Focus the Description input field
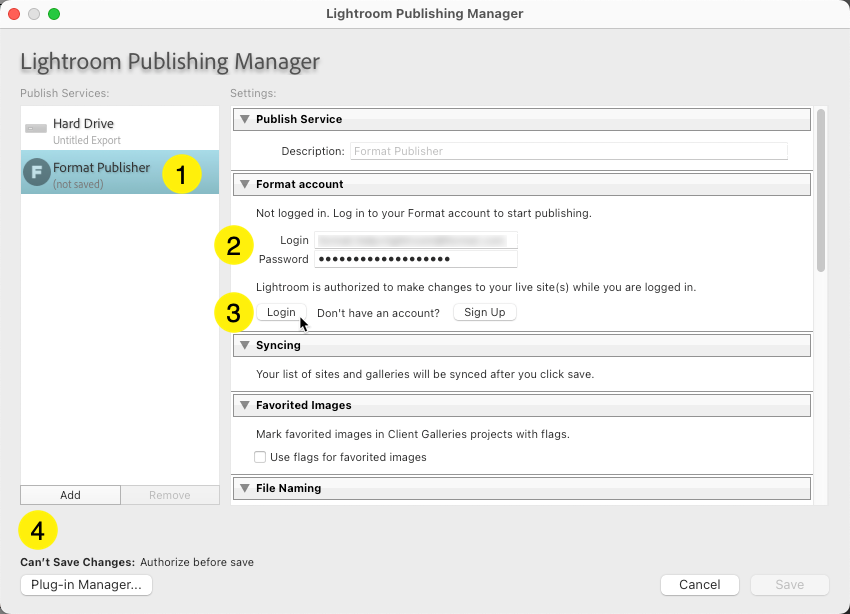 569,151
